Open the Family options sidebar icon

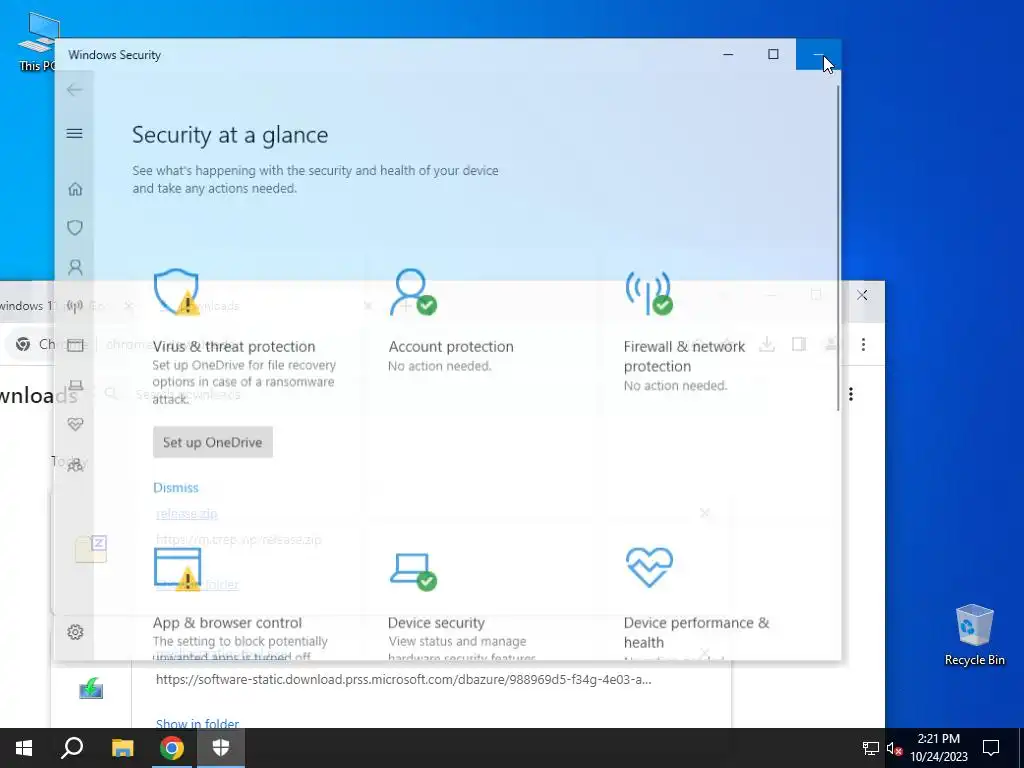(75, 464)
